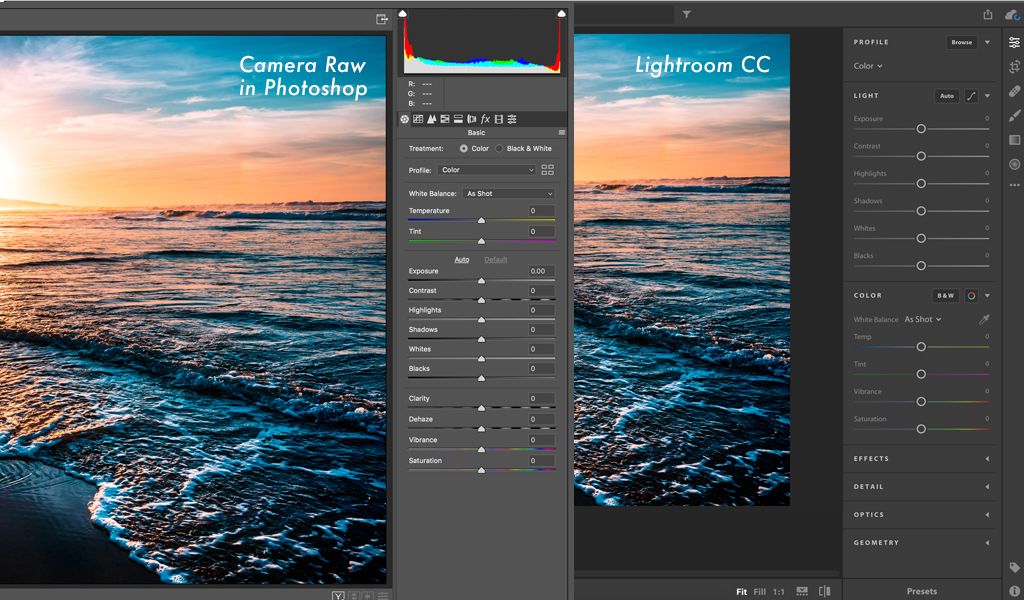Image resolution: width=1024 pixels, height=600 pixels.
Task: Pick the white balance eyedropper in Lightroom
Action: (984, 319)
